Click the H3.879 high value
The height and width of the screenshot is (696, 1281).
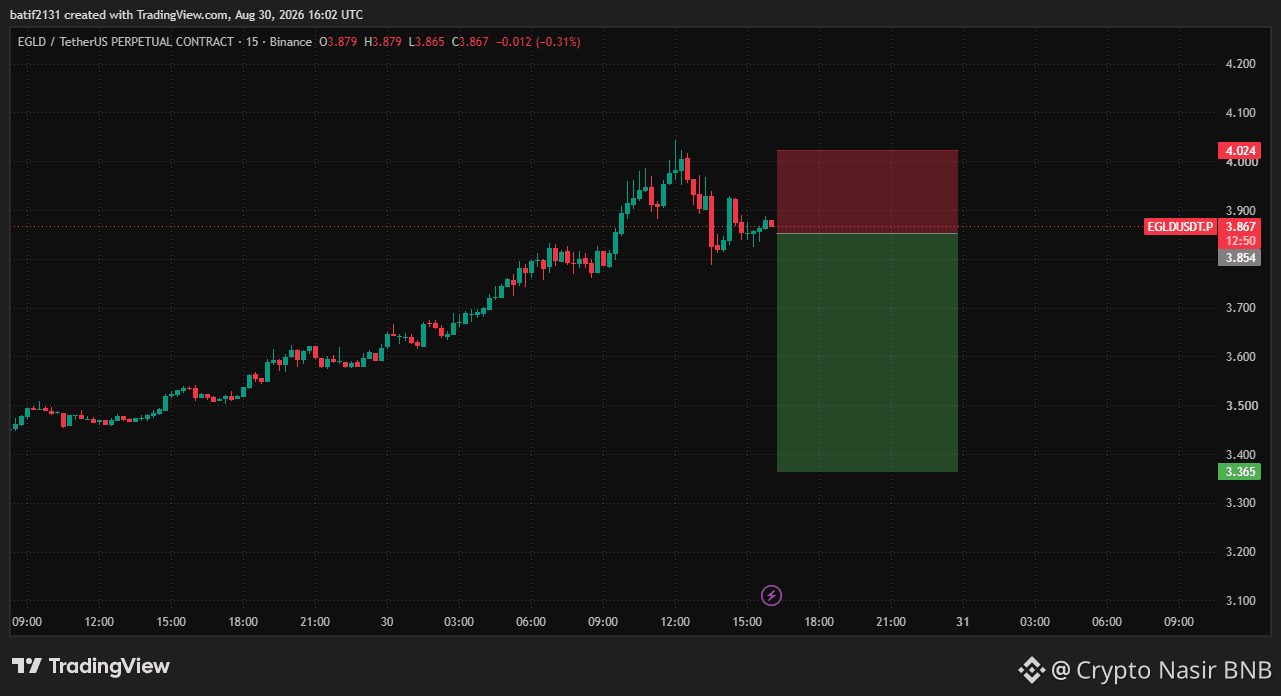383,42
